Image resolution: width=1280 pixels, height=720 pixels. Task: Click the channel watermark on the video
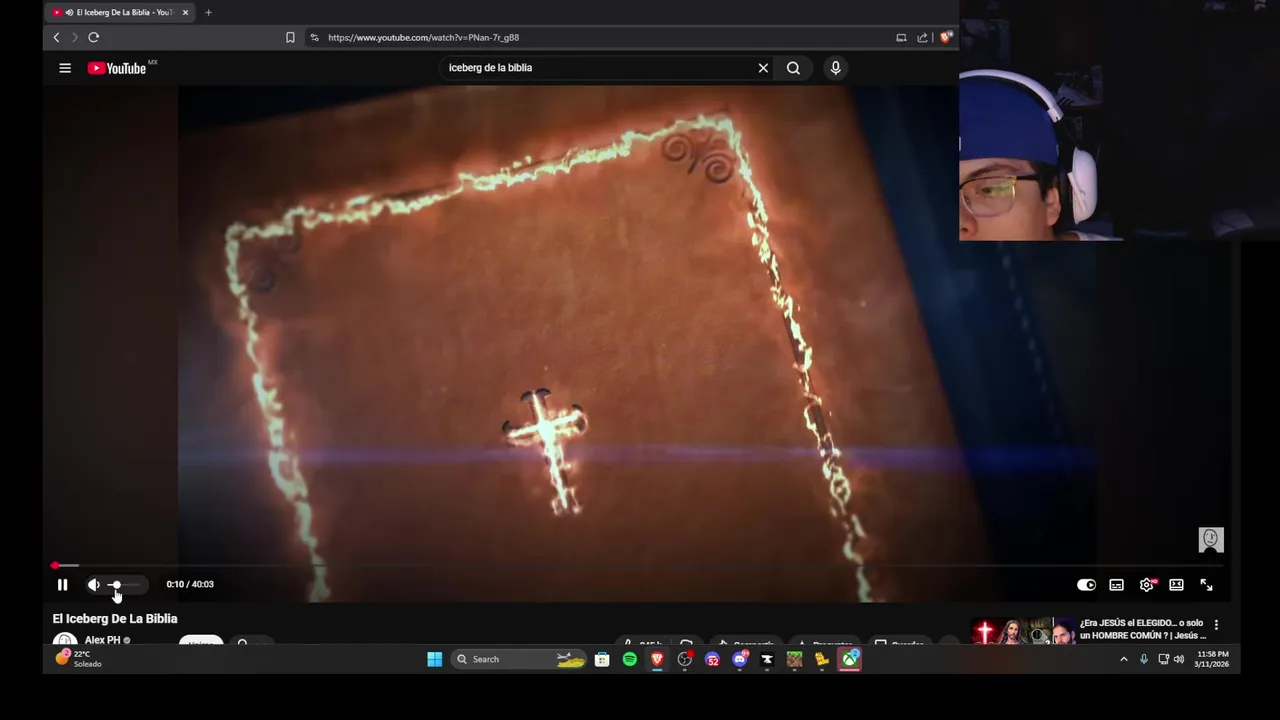[x=1211, y=540]
